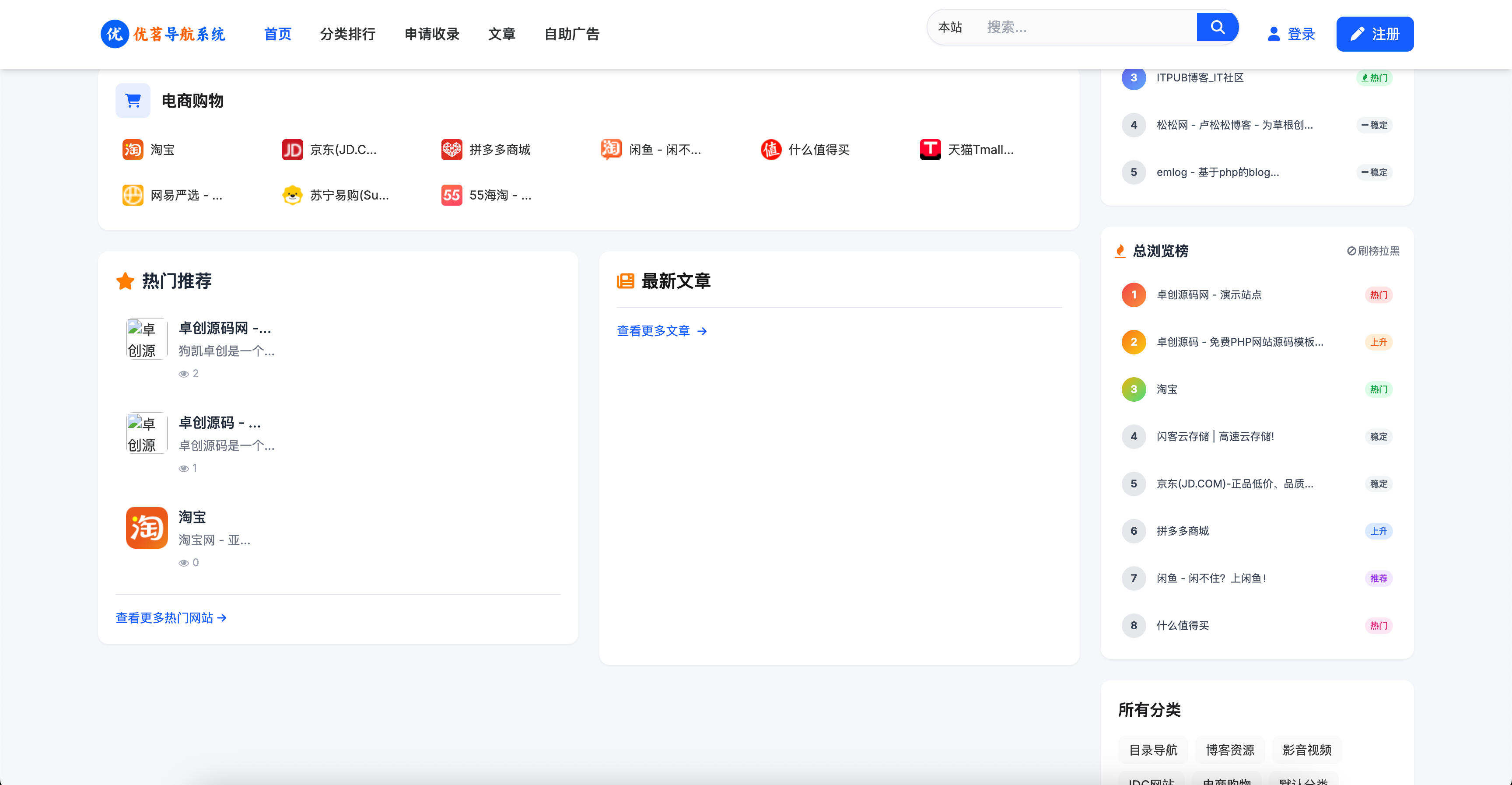Open 拼多多商城 via its heart icon
This screenshot has width=1512, height=785.
tap(451, 150)
